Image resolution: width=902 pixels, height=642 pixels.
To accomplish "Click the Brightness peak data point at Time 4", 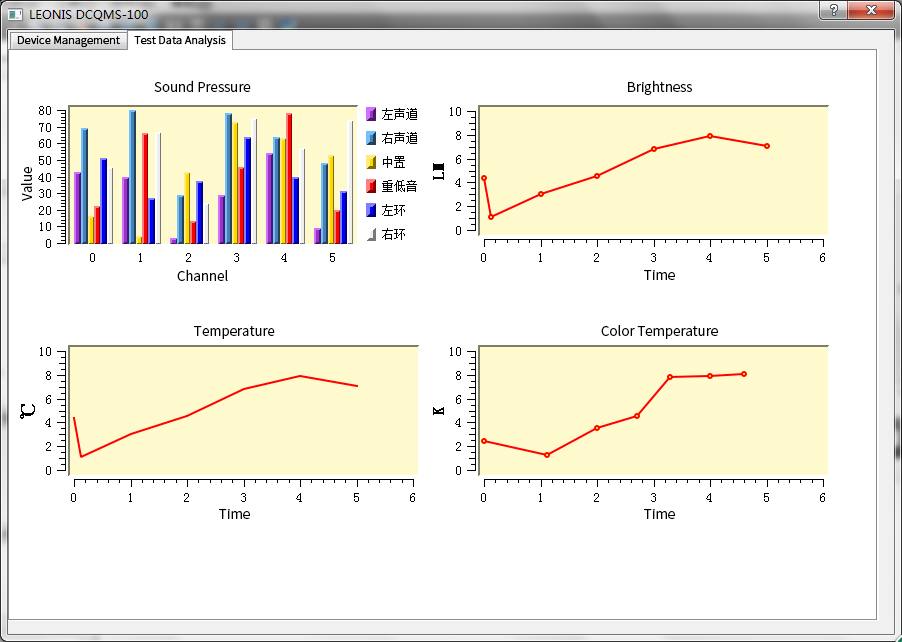I will click(710, 136).
